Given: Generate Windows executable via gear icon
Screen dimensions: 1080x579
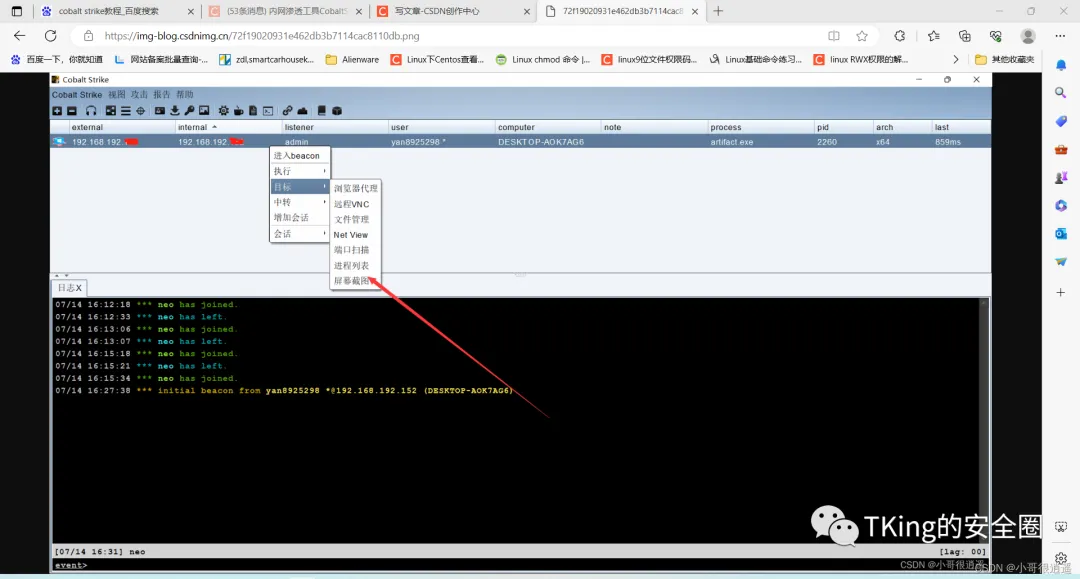Looking at the screenshot, I should point(224,111).
